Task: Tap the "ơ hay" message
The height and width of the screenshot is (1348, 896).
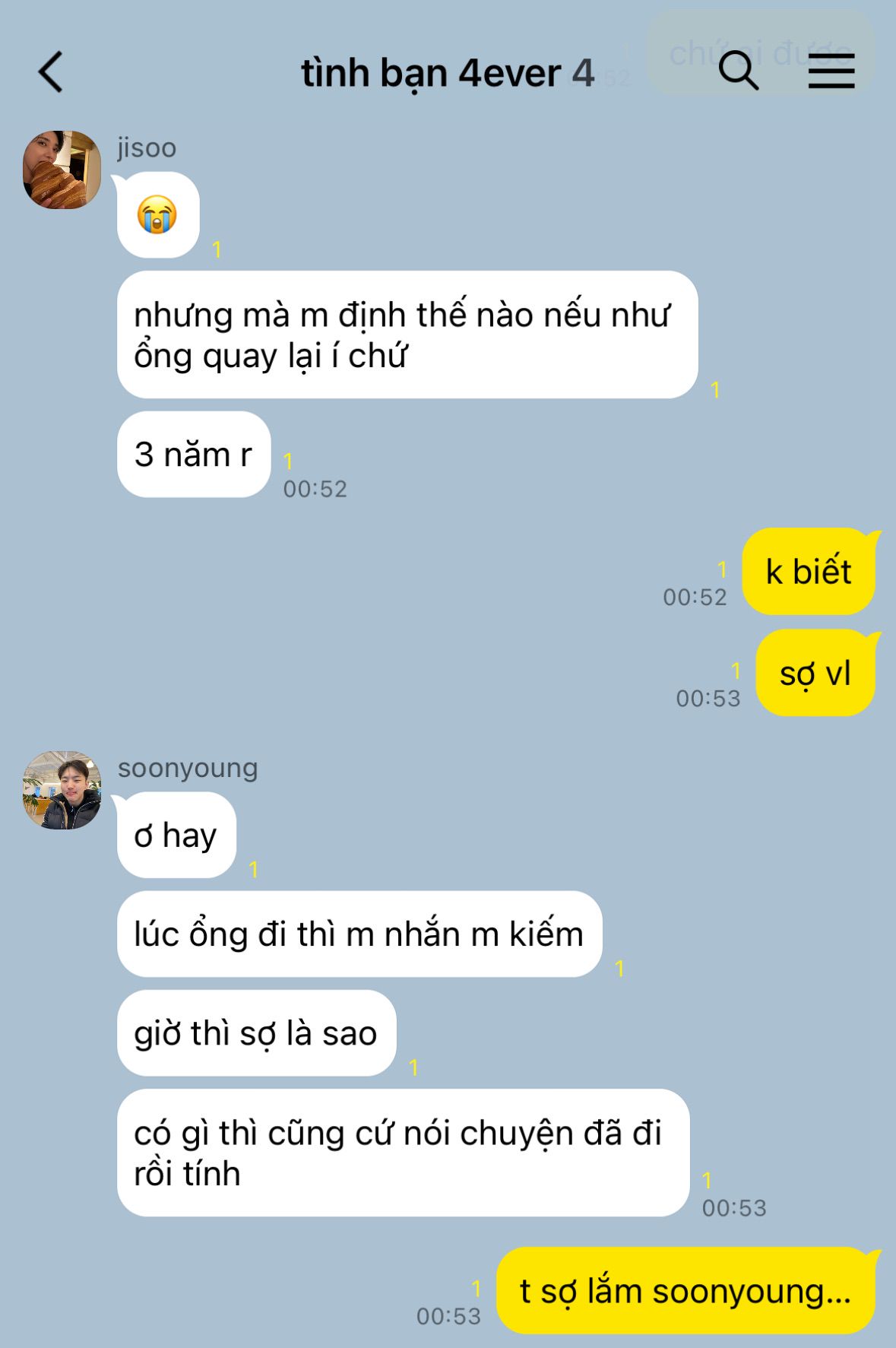Action: pyautogui.click(x=176, y=836)
